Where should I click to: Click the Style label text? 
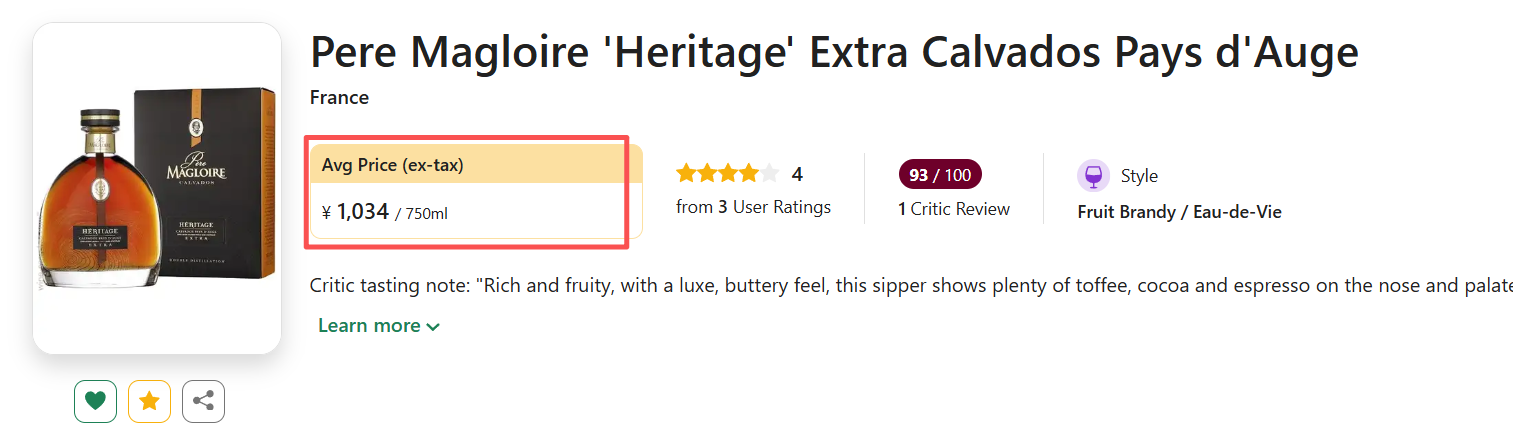coord(1139,176)
